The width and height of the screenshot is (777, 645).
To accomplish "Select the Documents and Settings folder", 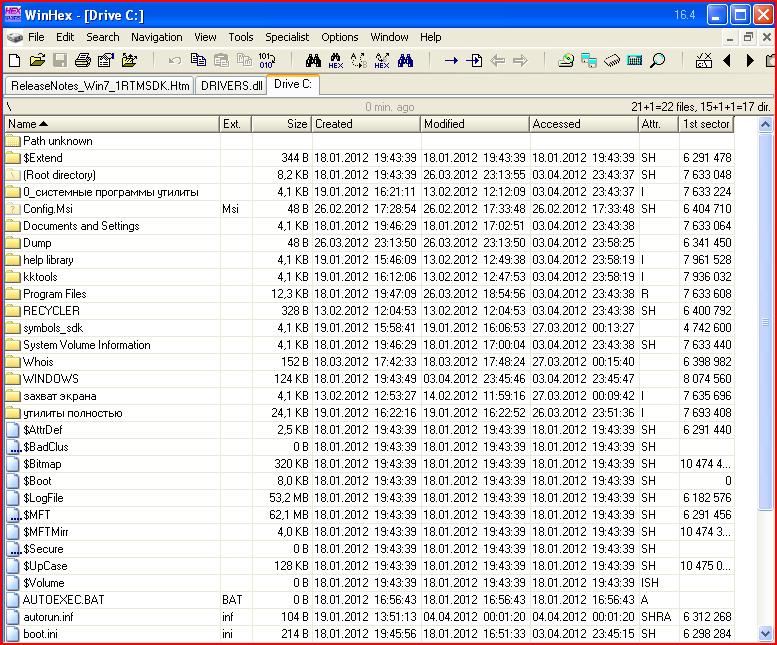I will coord(369,226).
